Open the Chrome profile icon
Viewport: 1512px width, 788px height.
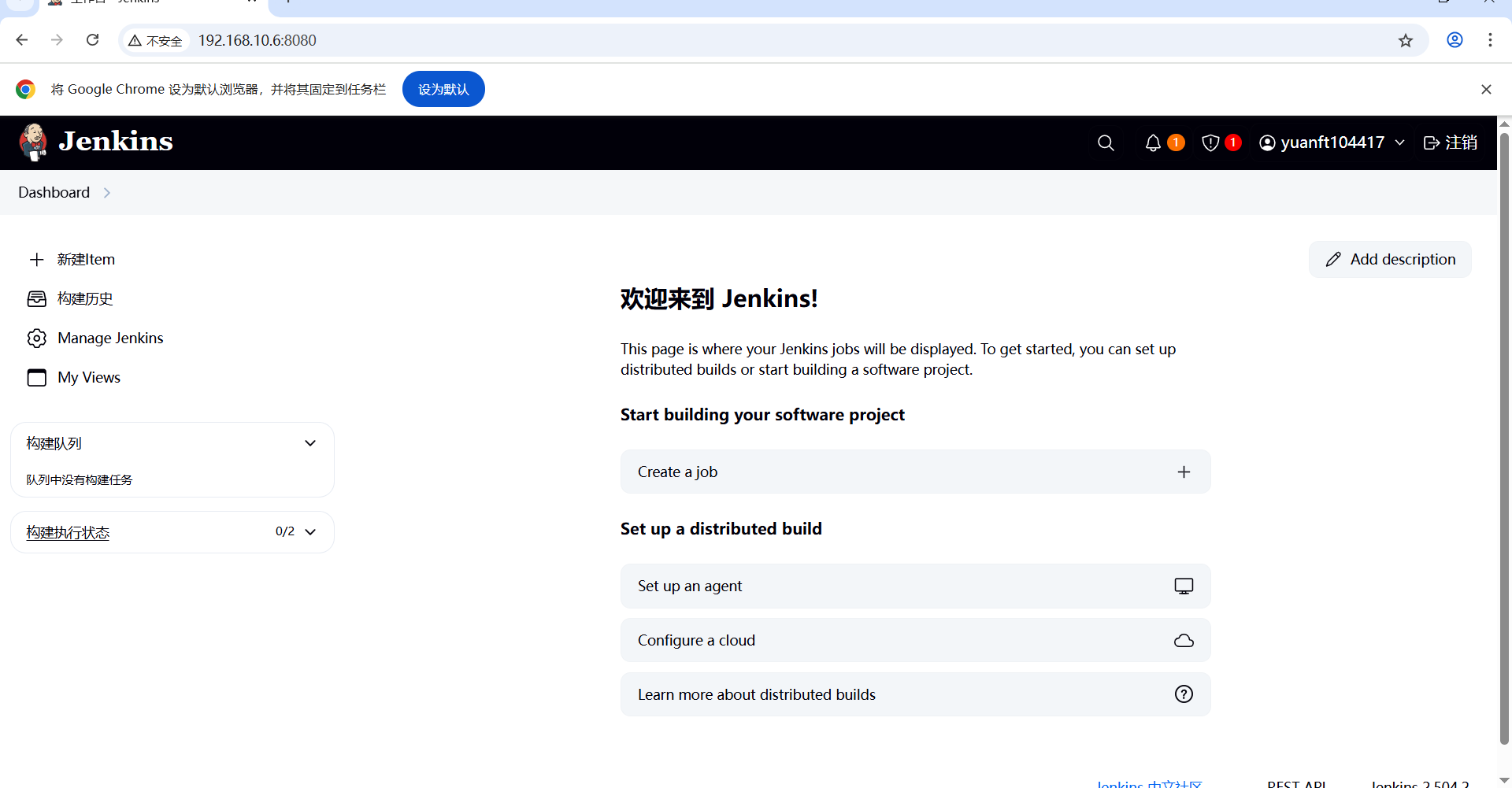(x=1455, y=40)
